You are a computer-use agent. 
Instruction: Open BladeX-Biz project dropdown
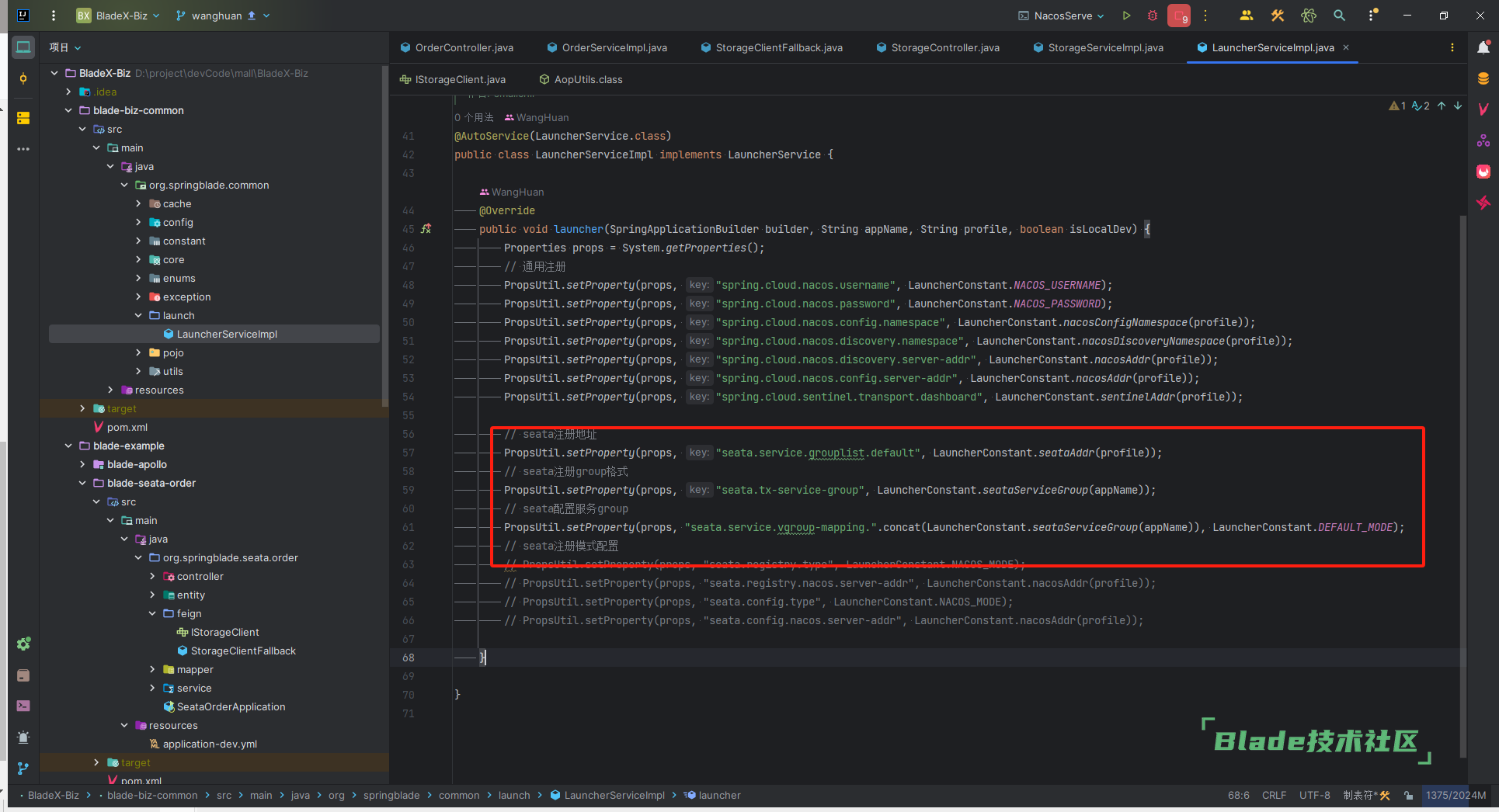[x=118, y=16]
